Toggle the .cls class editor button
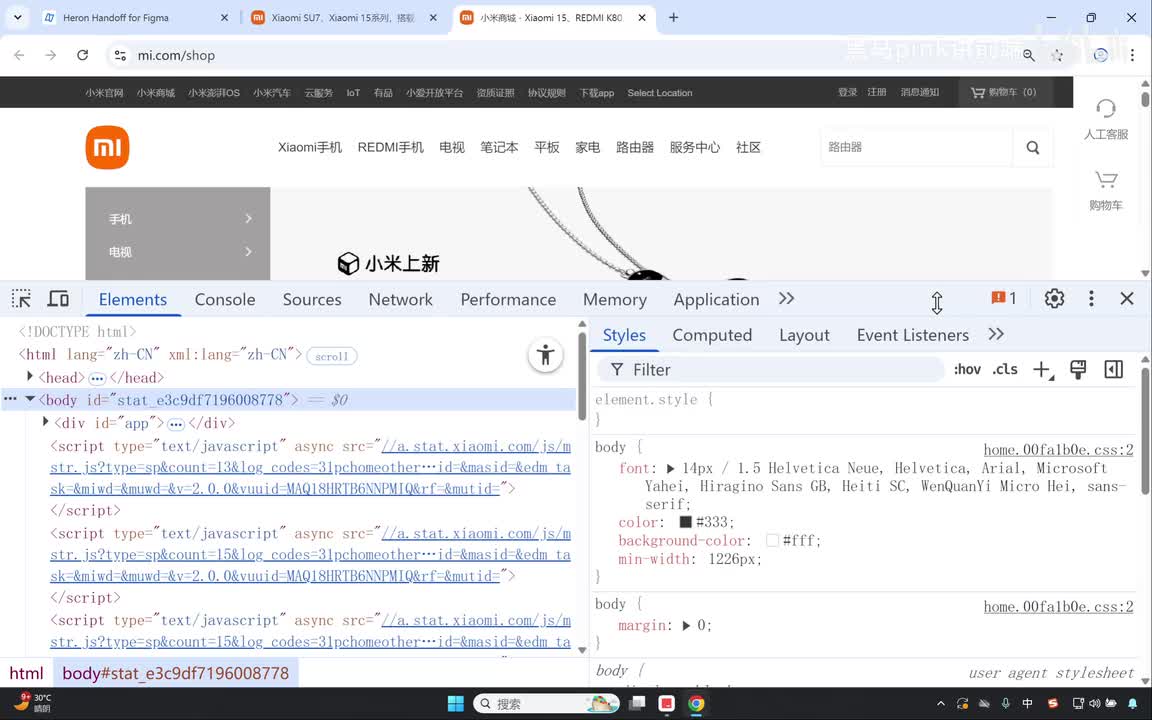This screenshot has height=720, width=1152. [1004, 370]
